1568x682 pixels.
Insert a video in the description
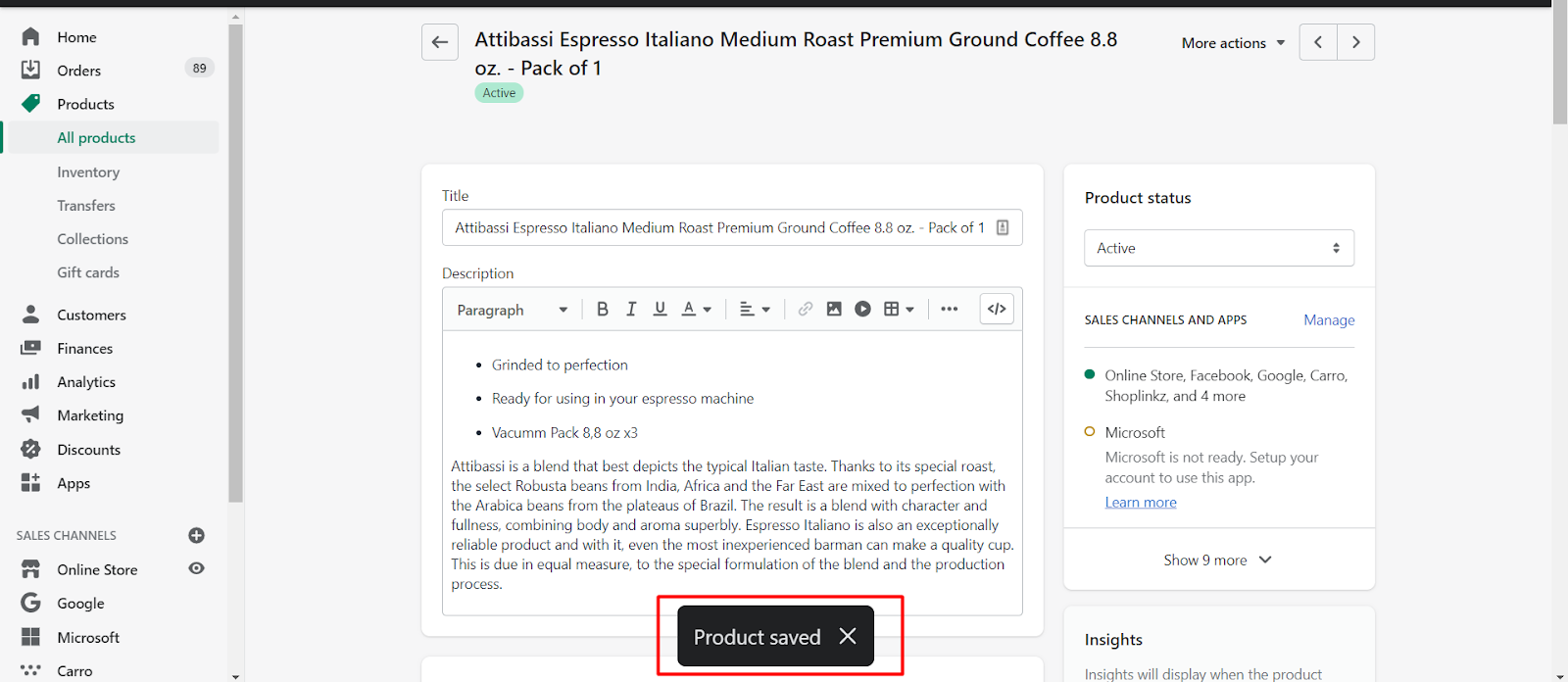click(x=862, y=309)
